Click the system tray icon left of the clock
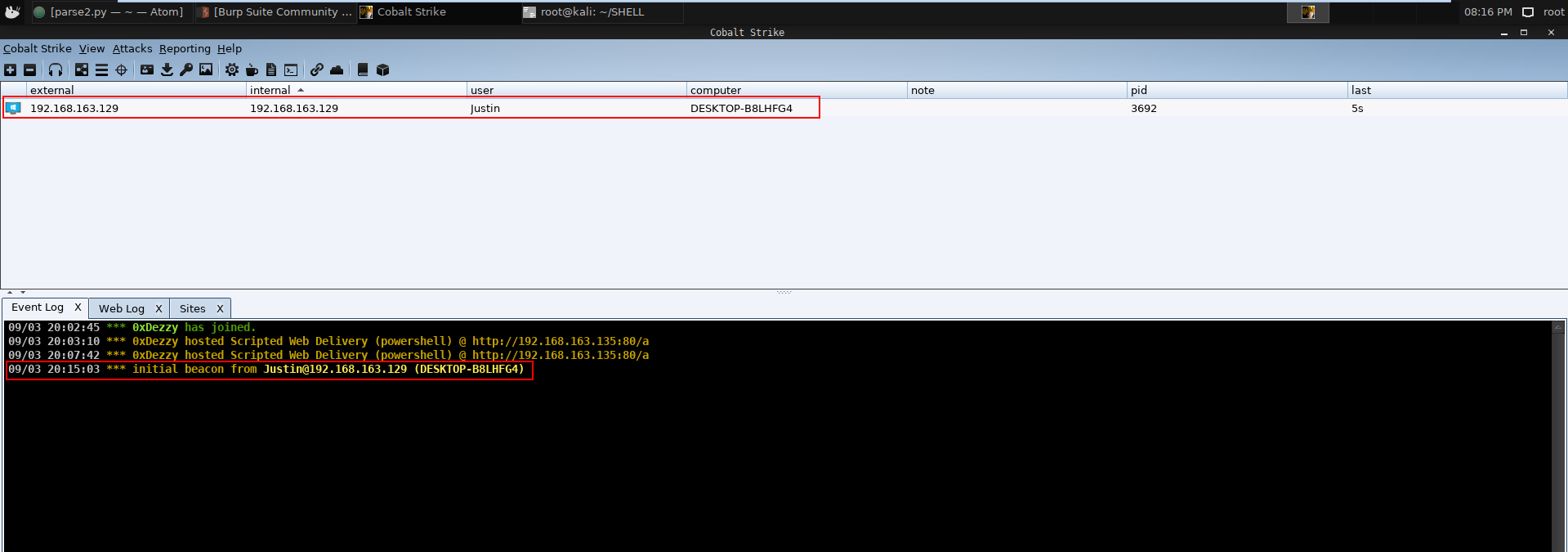Image resolution: width=1568 pixels, height=552 pixels. [x=1308, y=12]
